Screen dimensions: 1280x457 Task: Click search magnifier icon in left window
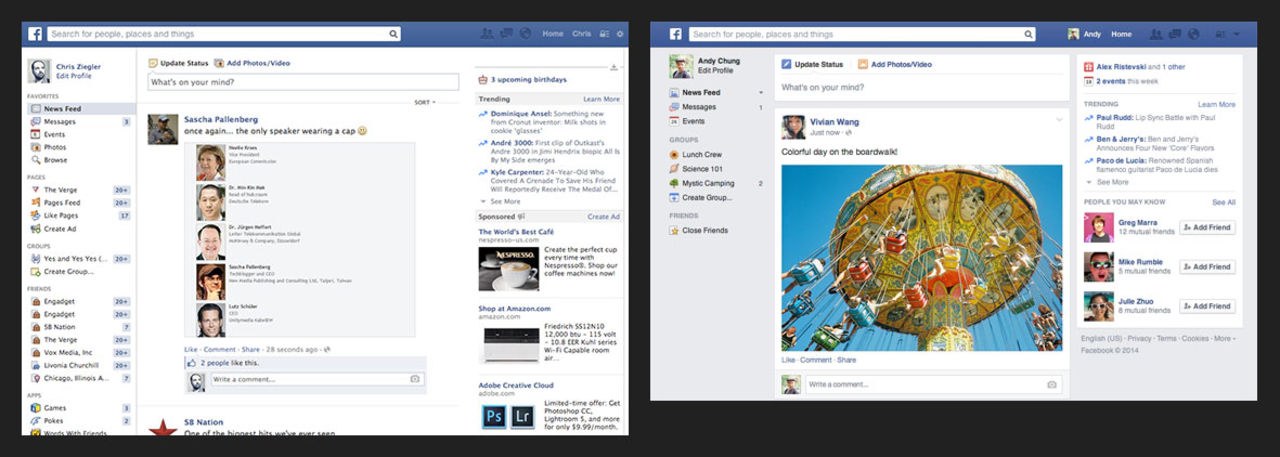tap(394, 34)
